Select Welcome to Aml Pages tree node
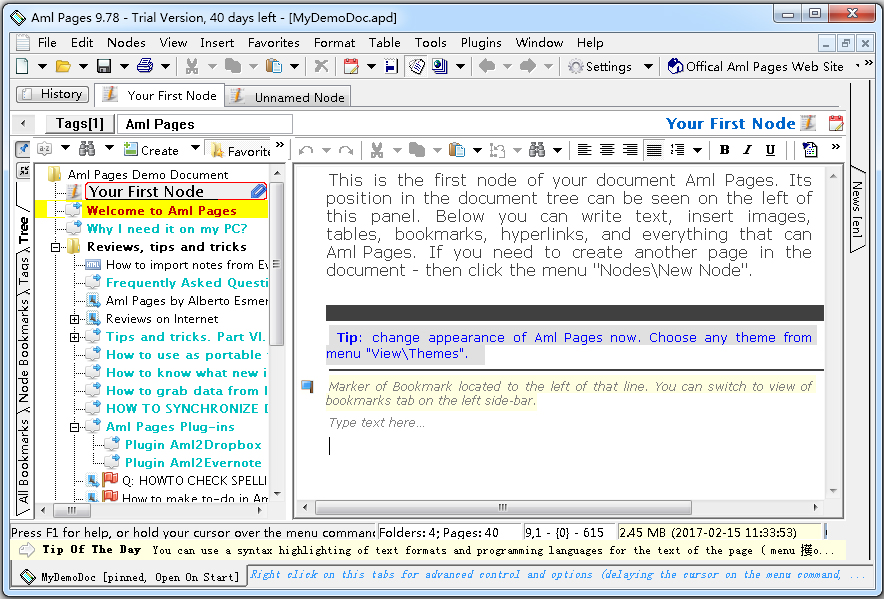 click(161, 210)
